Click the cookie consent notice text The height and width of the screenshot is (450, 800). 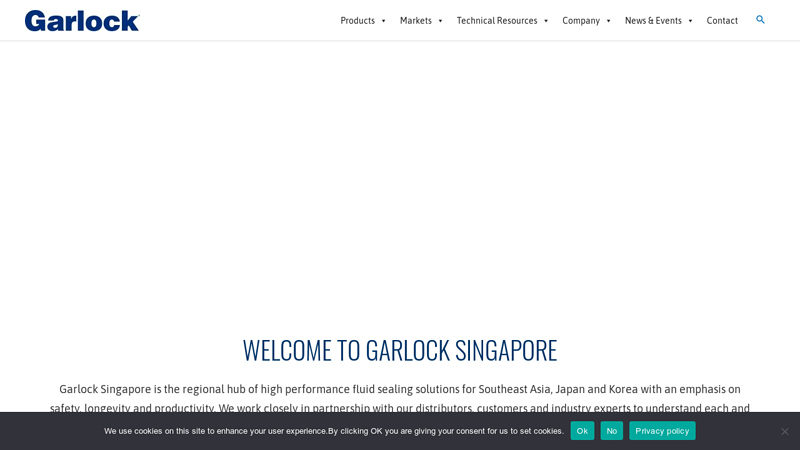(334, 431)
